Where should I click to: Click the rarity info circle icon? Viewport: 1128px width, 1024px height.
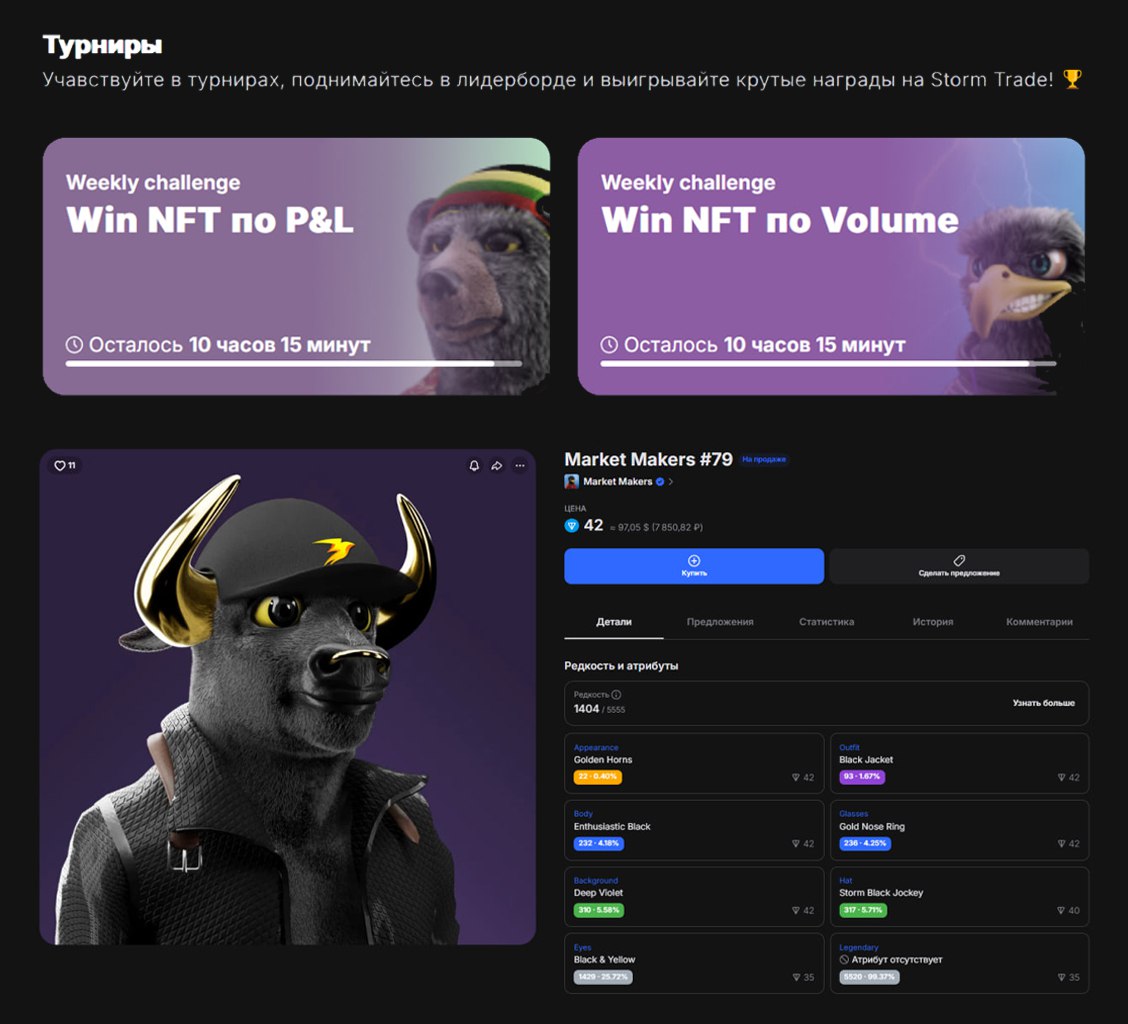click(616, 694)
